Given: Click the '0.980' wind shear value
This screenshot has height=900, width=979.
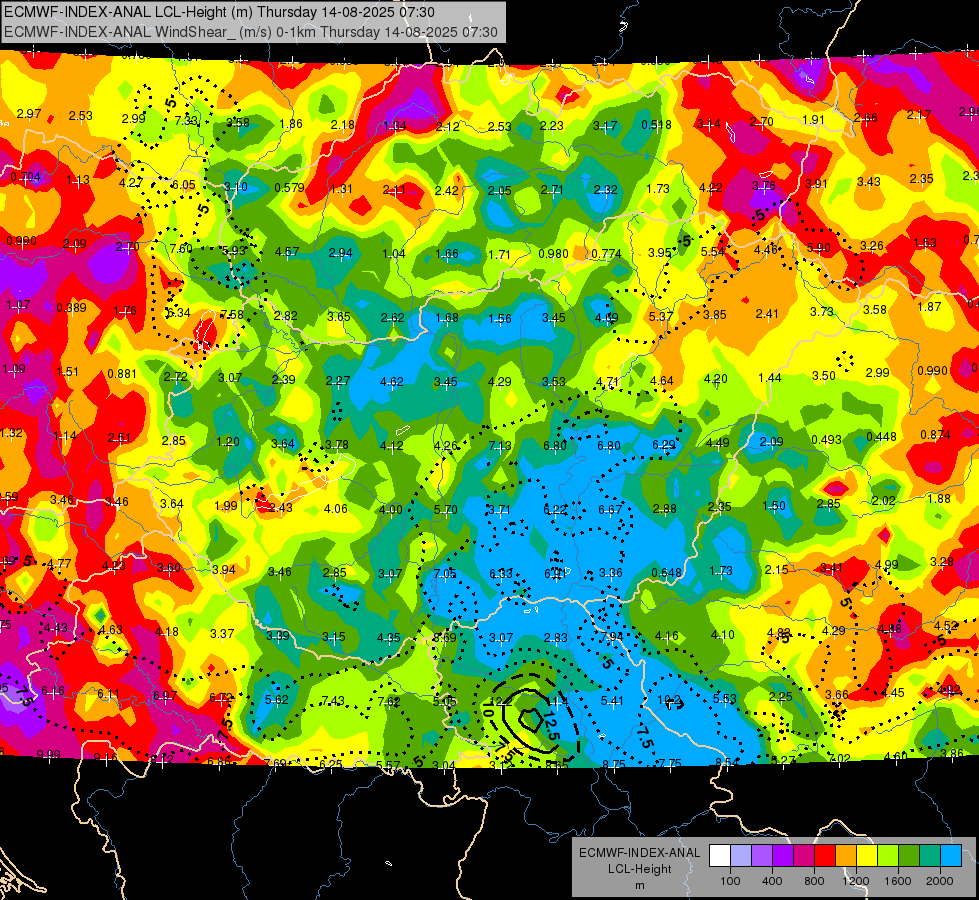Looking at the screenshot, I should [x=553, y=254].
